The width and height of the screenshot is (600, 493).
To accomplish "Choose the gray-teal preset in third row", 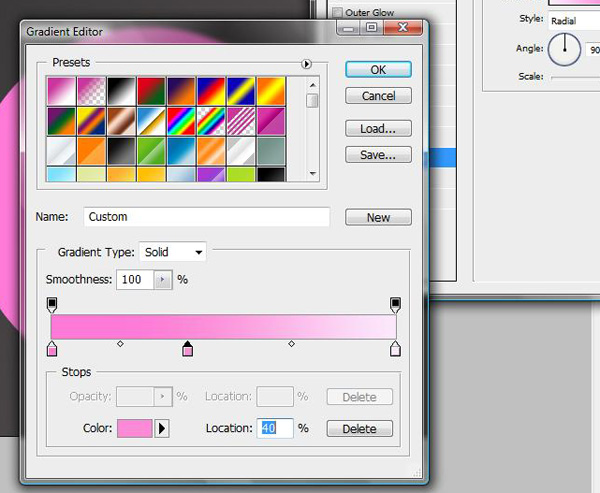I will (x=271, y=151).
